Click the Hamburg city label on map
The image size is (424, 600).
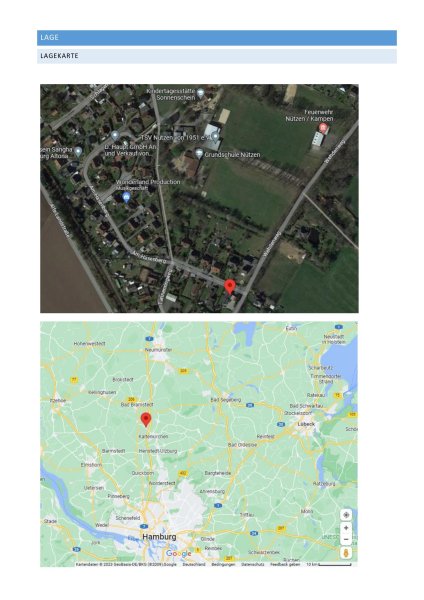click(x=159, y=537)
